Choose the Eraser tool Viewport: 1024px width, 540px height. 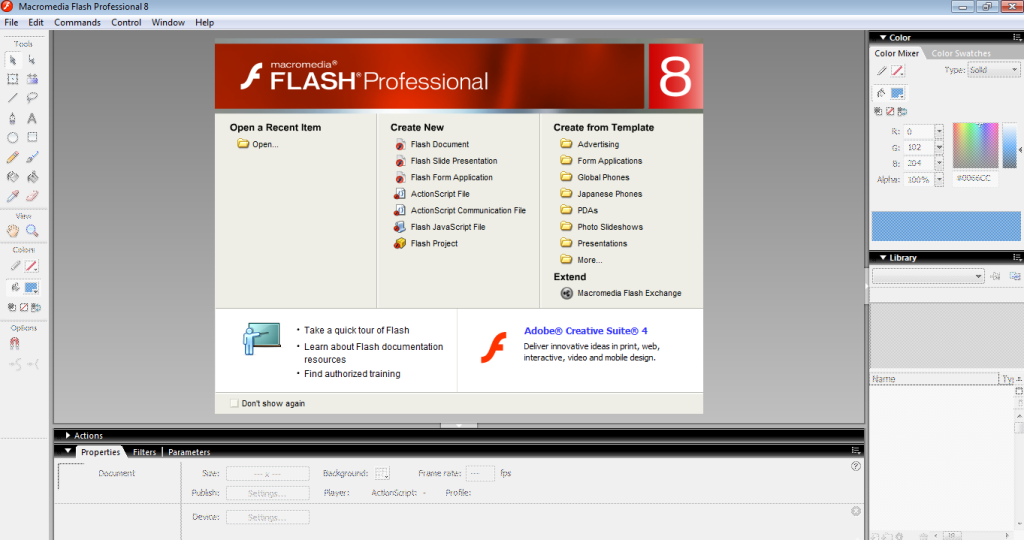pos(32,196)
